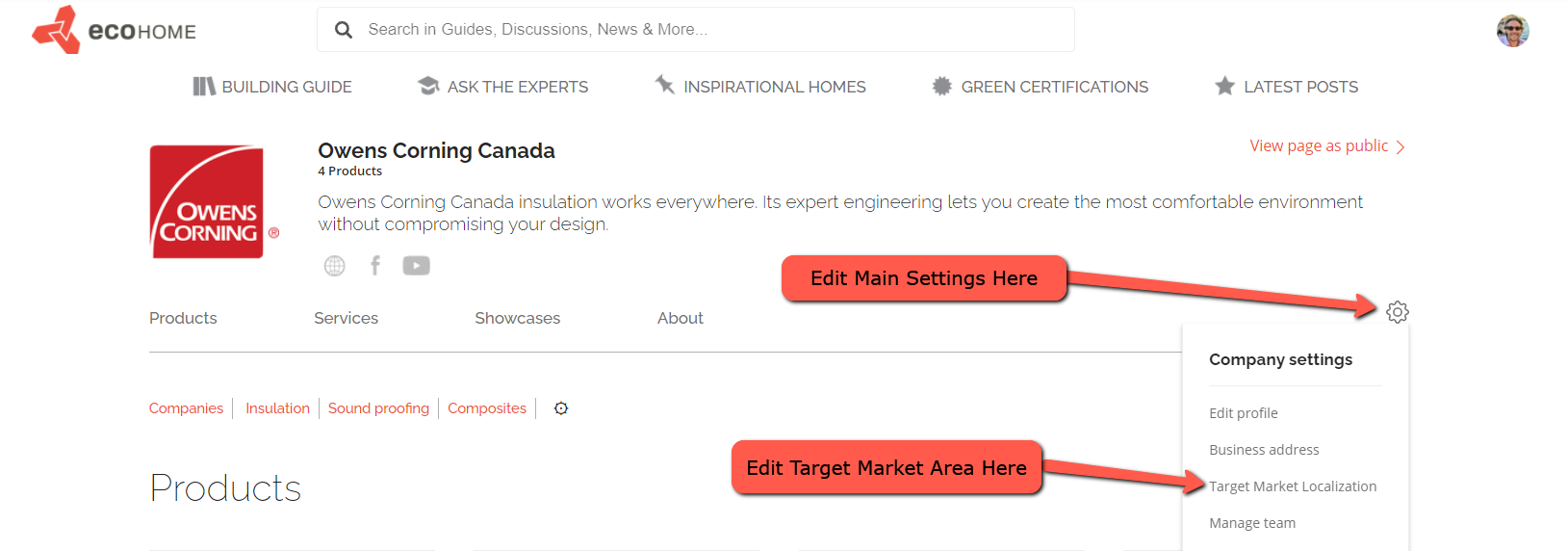Screen dimensions: 1568x551
Task: Open the company settings gear icon
Action: 1397,312
